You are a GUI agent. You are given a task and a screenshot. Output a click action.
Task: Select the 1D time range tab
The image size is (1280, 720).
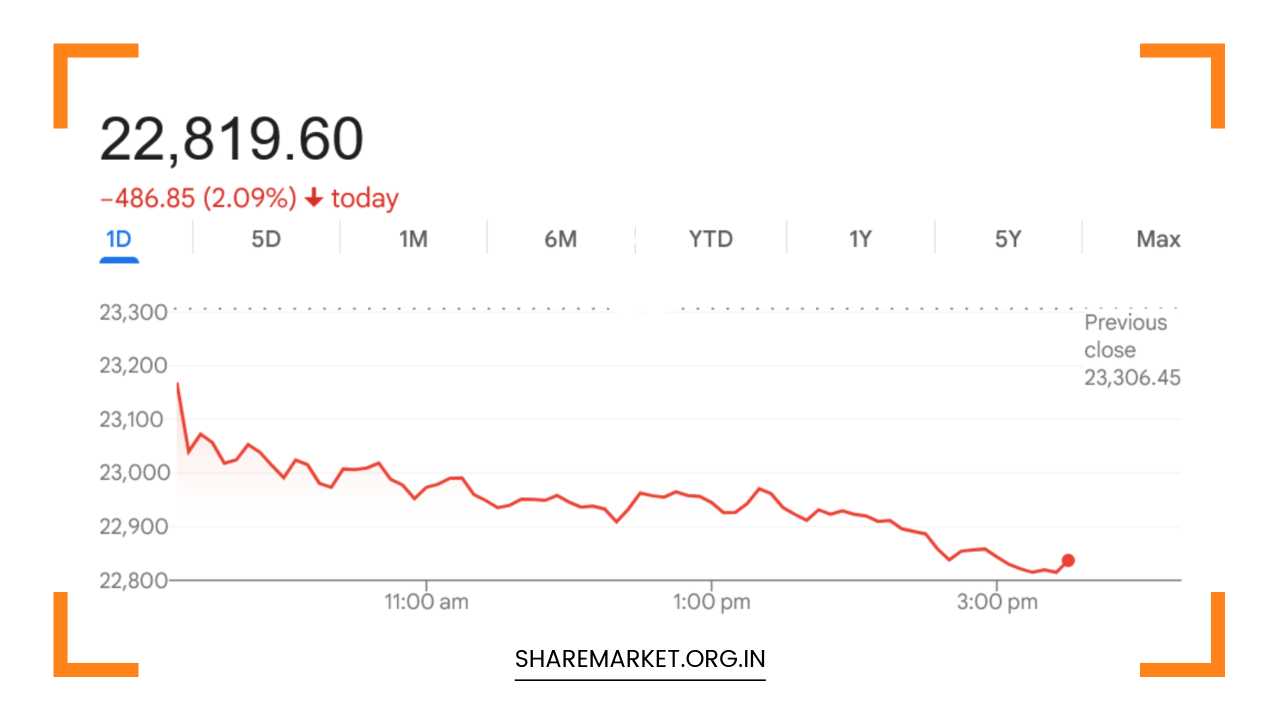coord(119,240)
